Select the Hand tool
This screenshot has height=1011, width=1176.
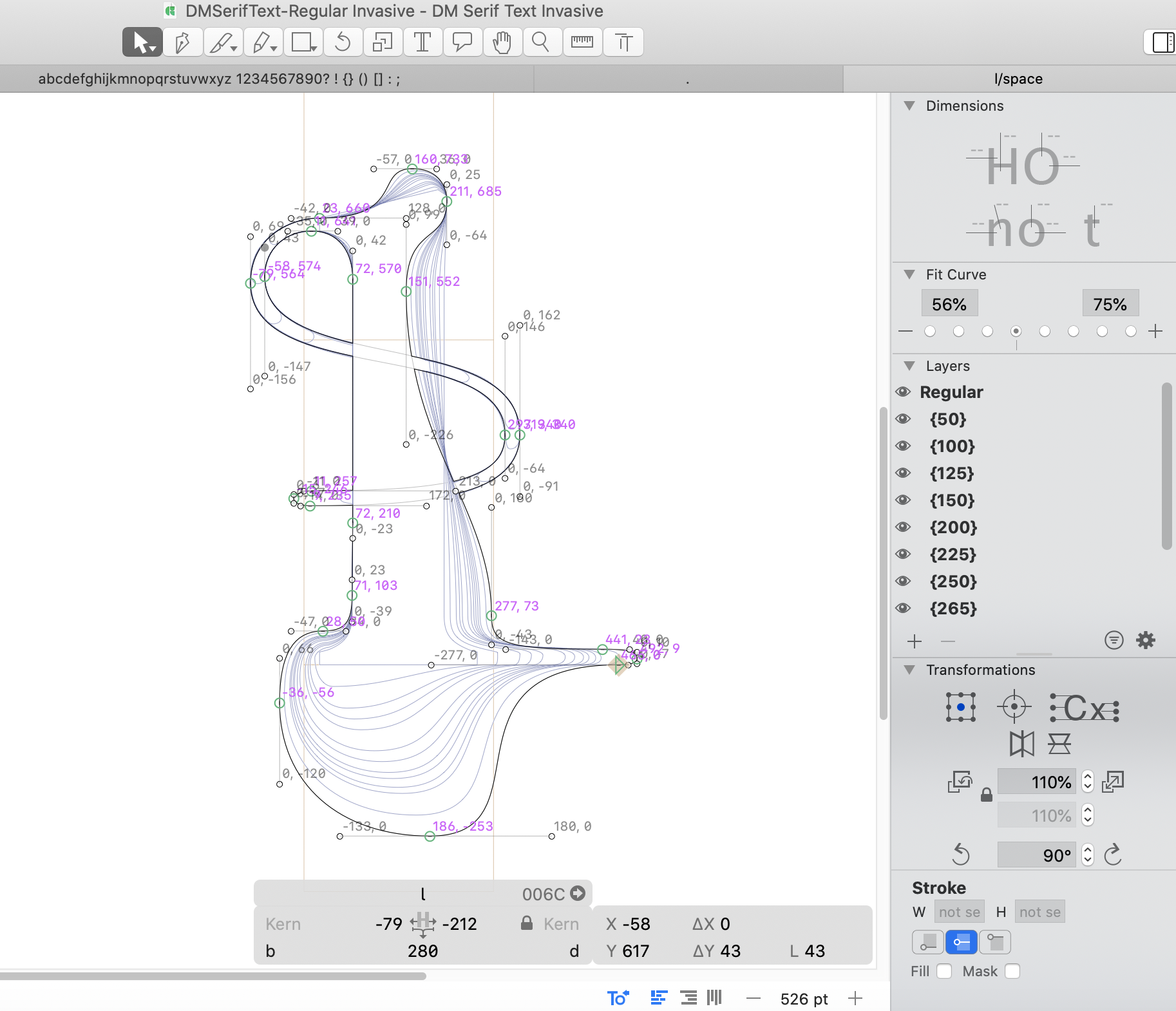point(502,43)
